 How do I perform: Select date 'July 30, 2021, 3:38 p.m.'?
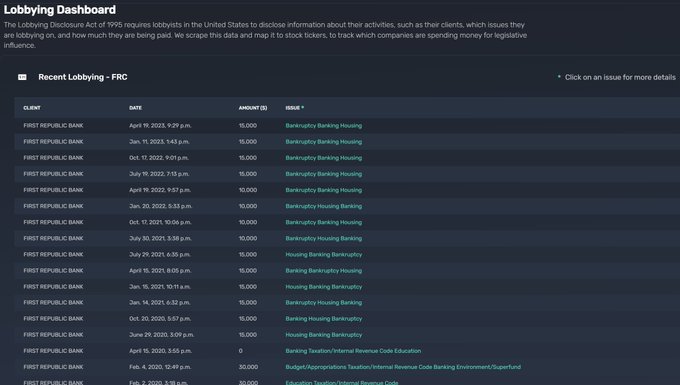pyautogui.click(x=160, y=238)
